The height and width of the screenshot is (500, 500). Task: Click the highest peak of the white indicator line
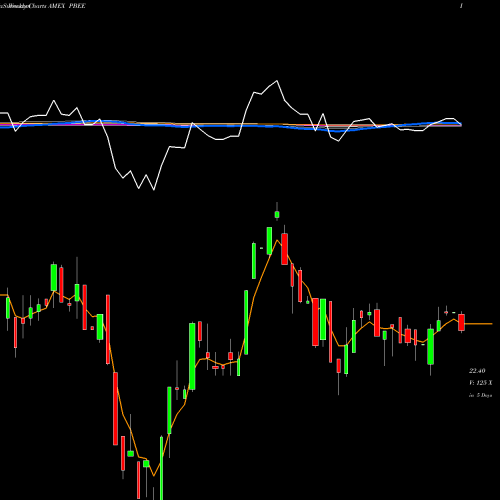coord(277,81)
